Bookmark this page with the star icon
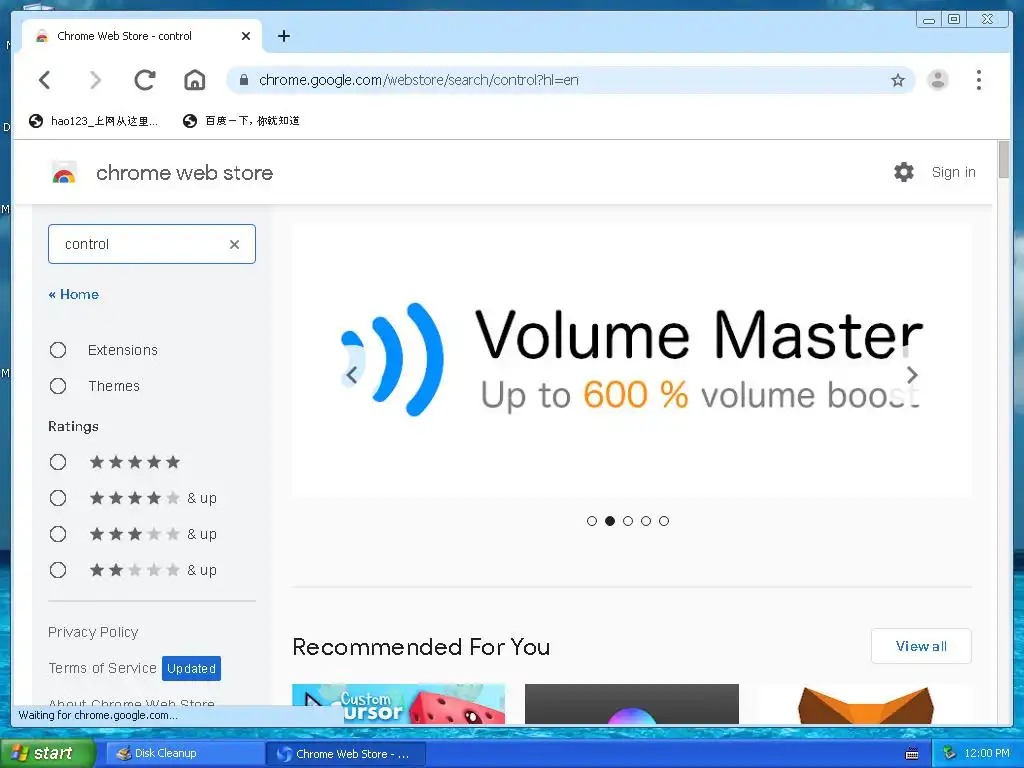Viewport: 1024px width, 768px height. coord(898,80)
